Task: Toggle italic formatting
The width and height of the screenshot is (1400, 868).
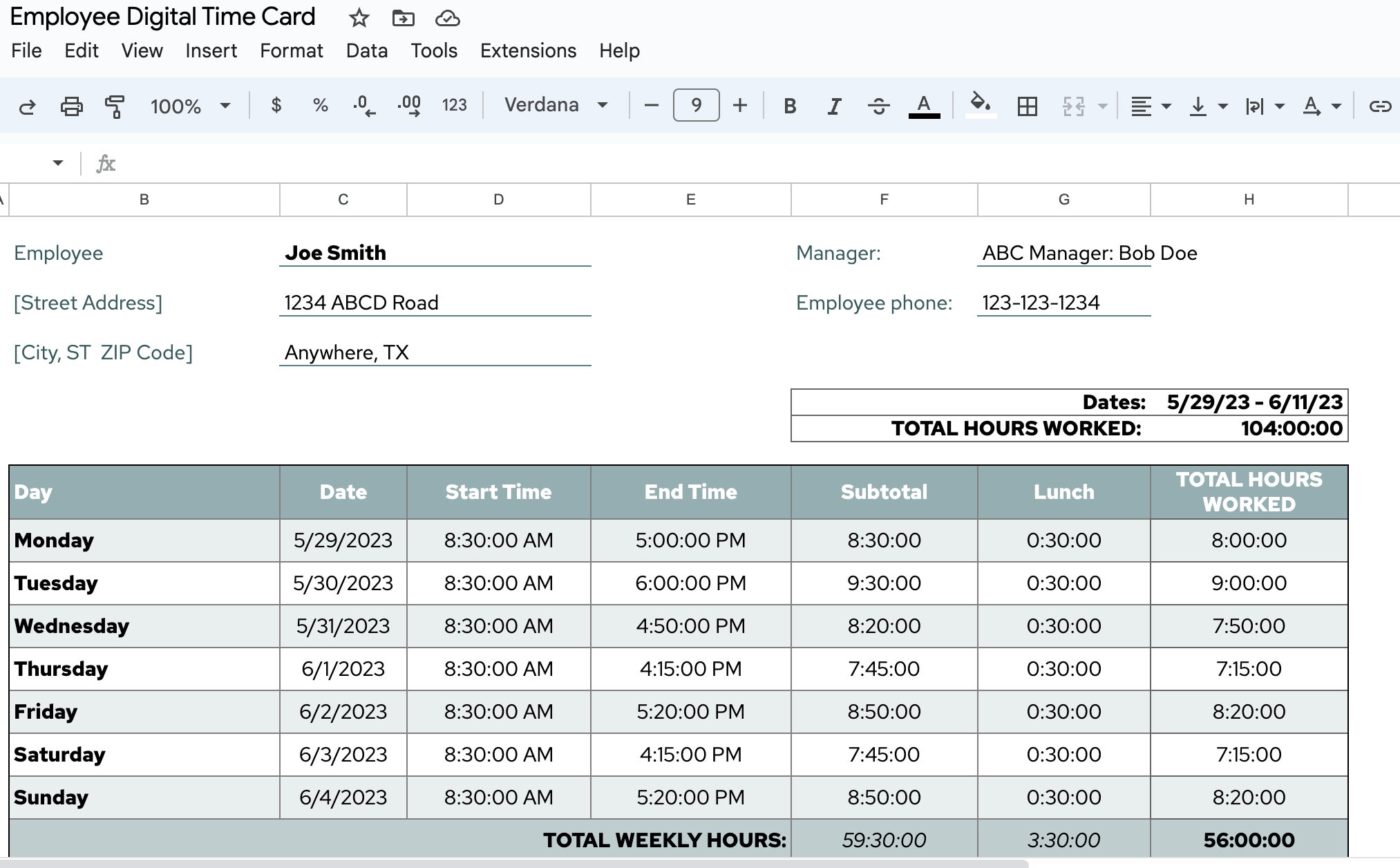Action: click(834, 106)
